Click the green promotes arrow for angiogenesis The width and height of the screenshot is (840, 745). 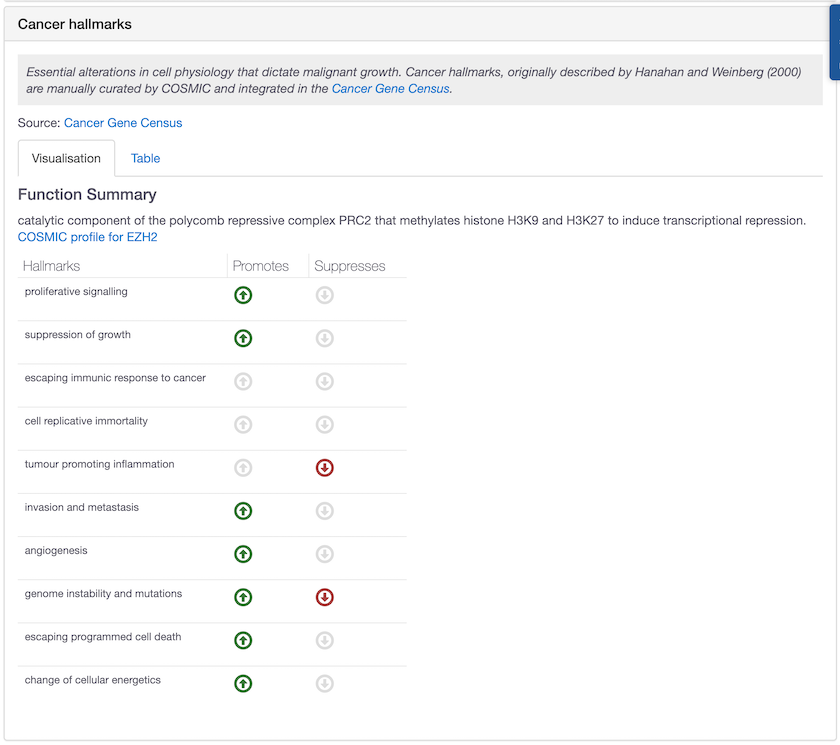[243, 554]
